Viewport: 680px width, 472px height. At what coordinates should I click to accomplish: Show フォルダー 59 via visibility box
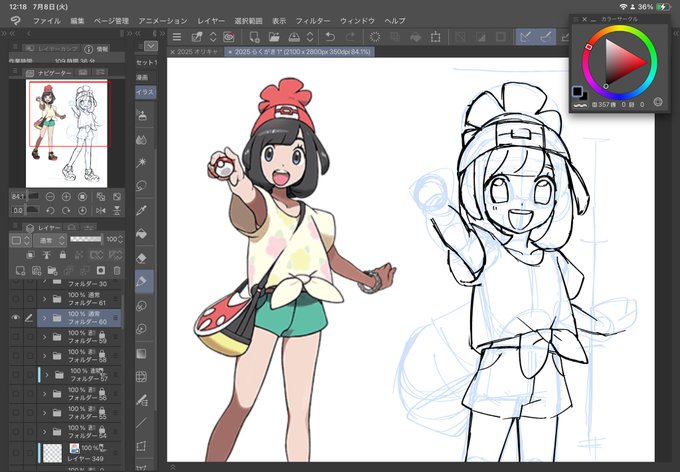(16, 337)
